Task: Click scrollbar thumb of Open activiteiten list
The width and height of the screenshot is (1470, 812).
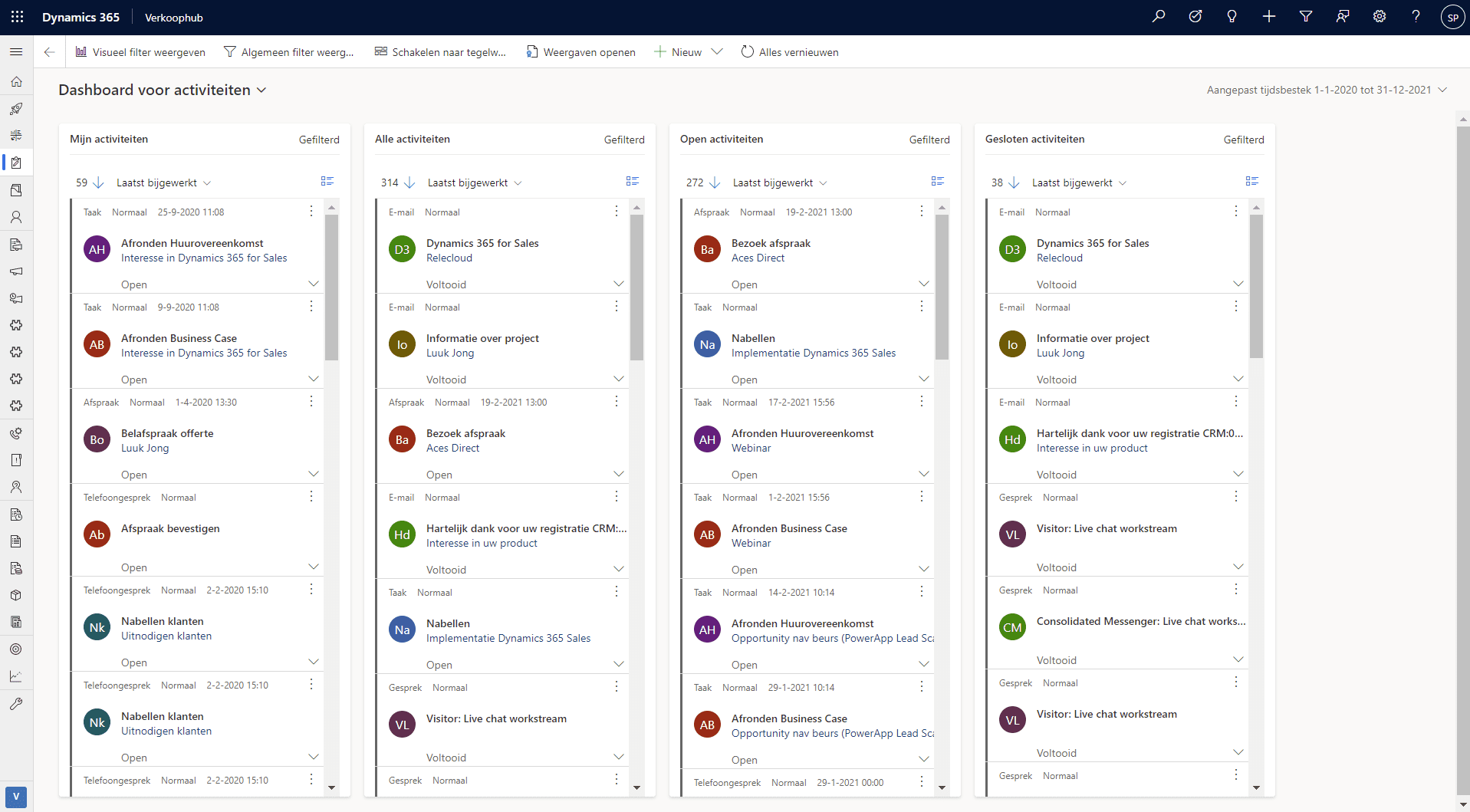Action: pyautogui.click(x=942, y=287)
